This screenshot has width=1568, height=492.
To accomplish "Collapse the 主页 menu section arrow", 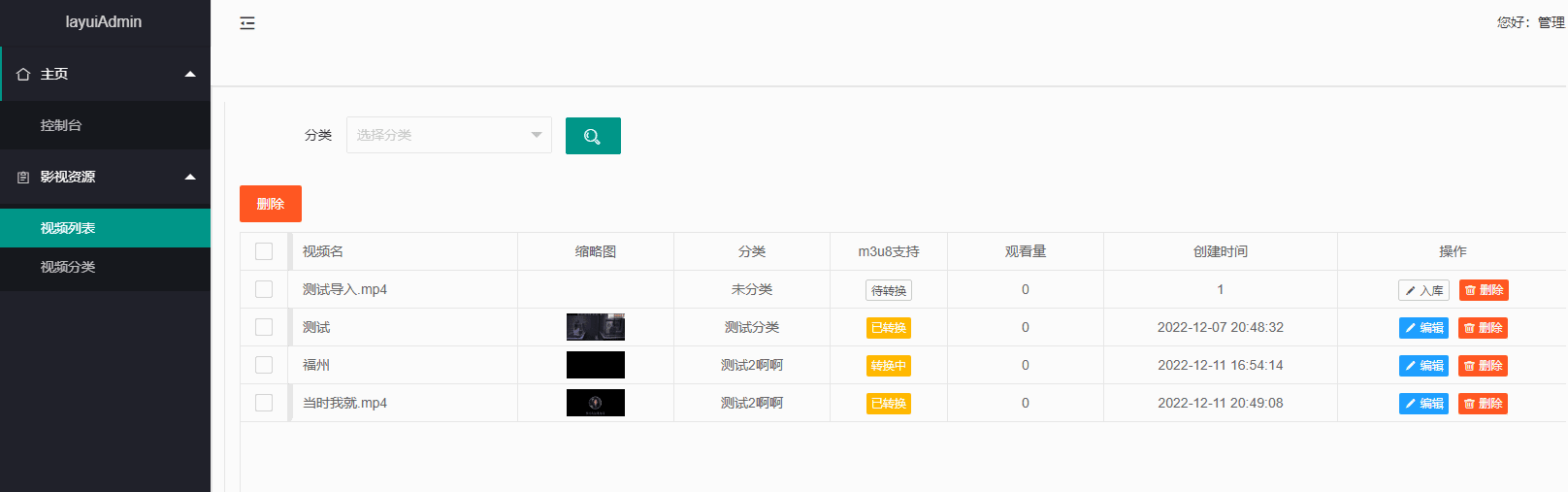I will click(x=190, y=75).
